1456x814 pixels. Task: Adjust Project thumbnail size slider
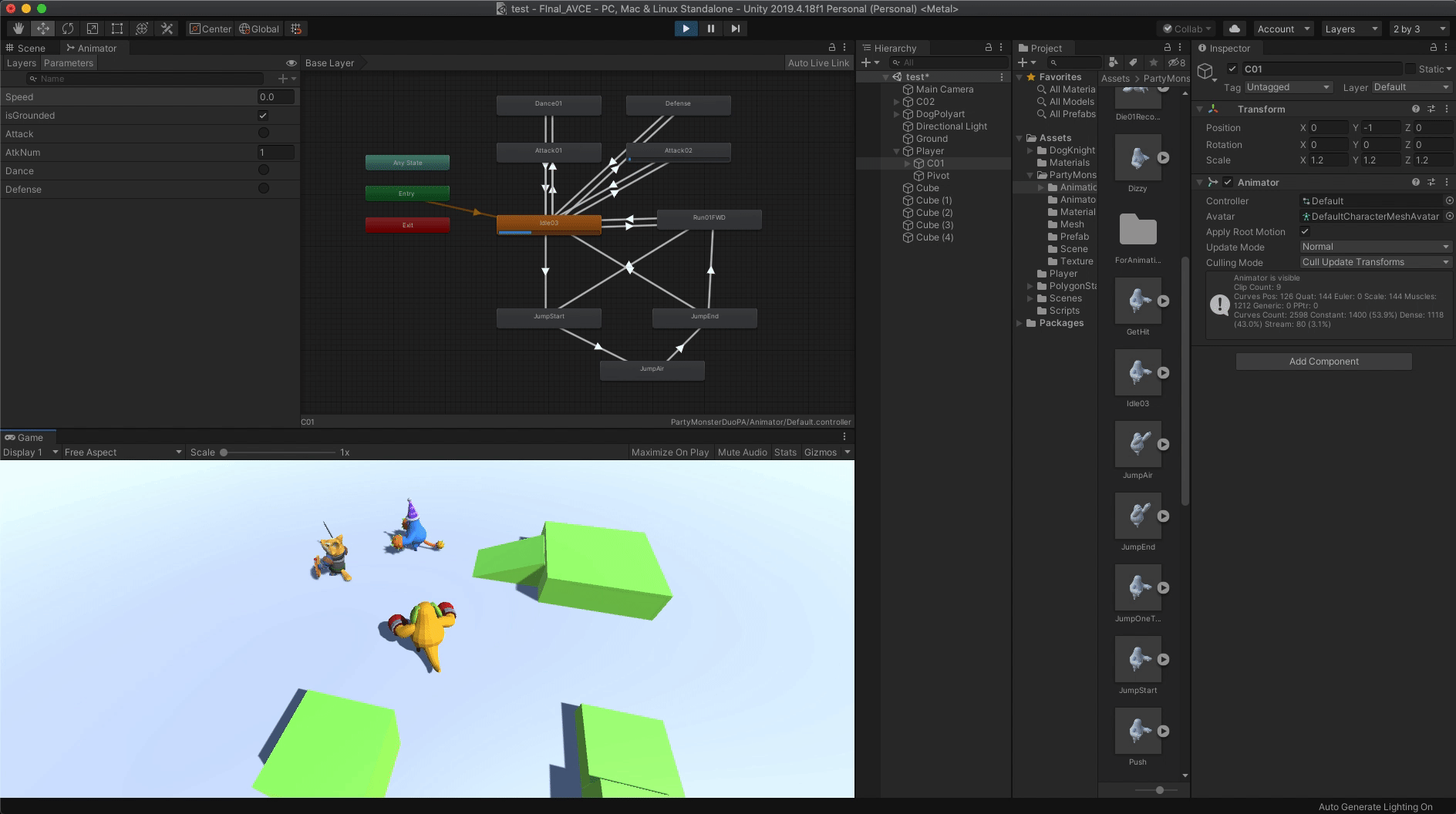click(1160, 790)
